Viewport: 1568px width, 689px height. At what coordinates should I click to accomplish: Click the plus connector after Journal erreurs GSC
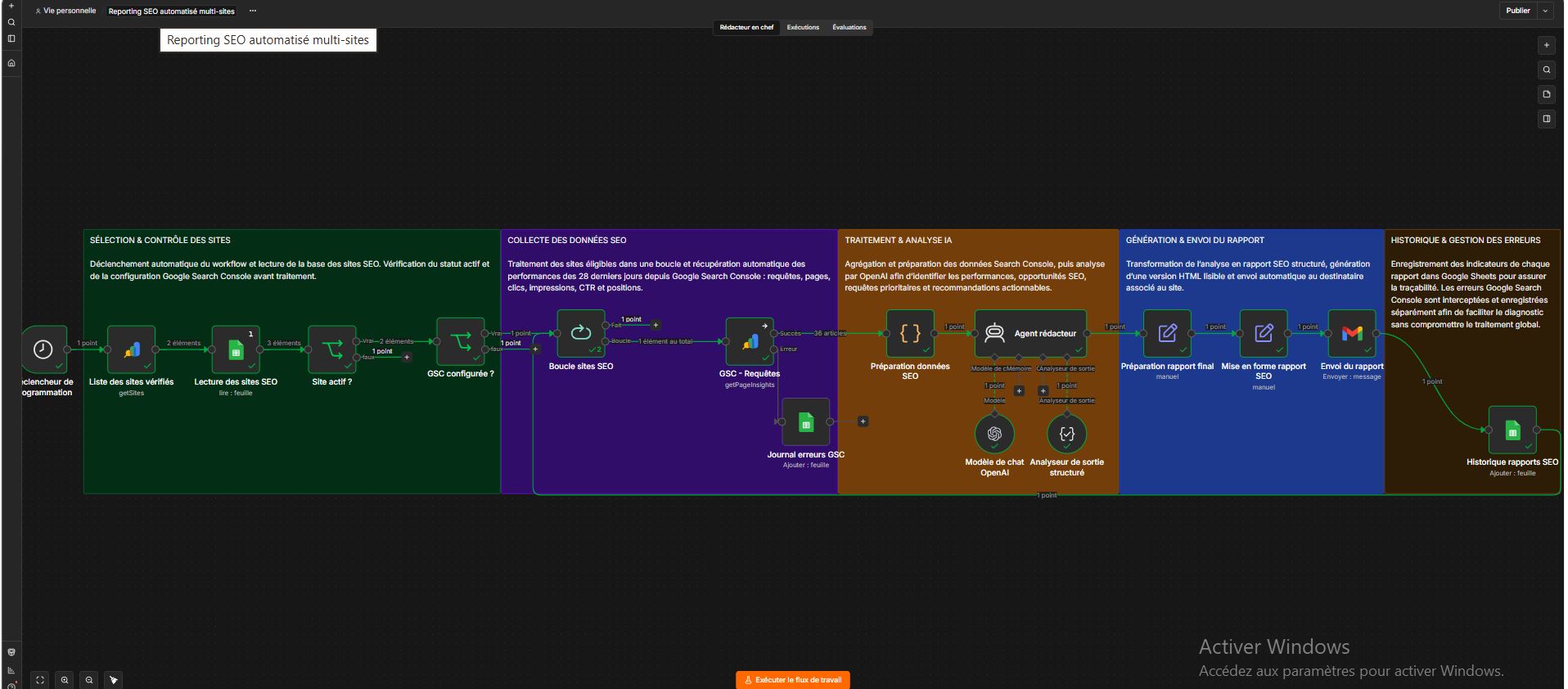click(863, 421)
